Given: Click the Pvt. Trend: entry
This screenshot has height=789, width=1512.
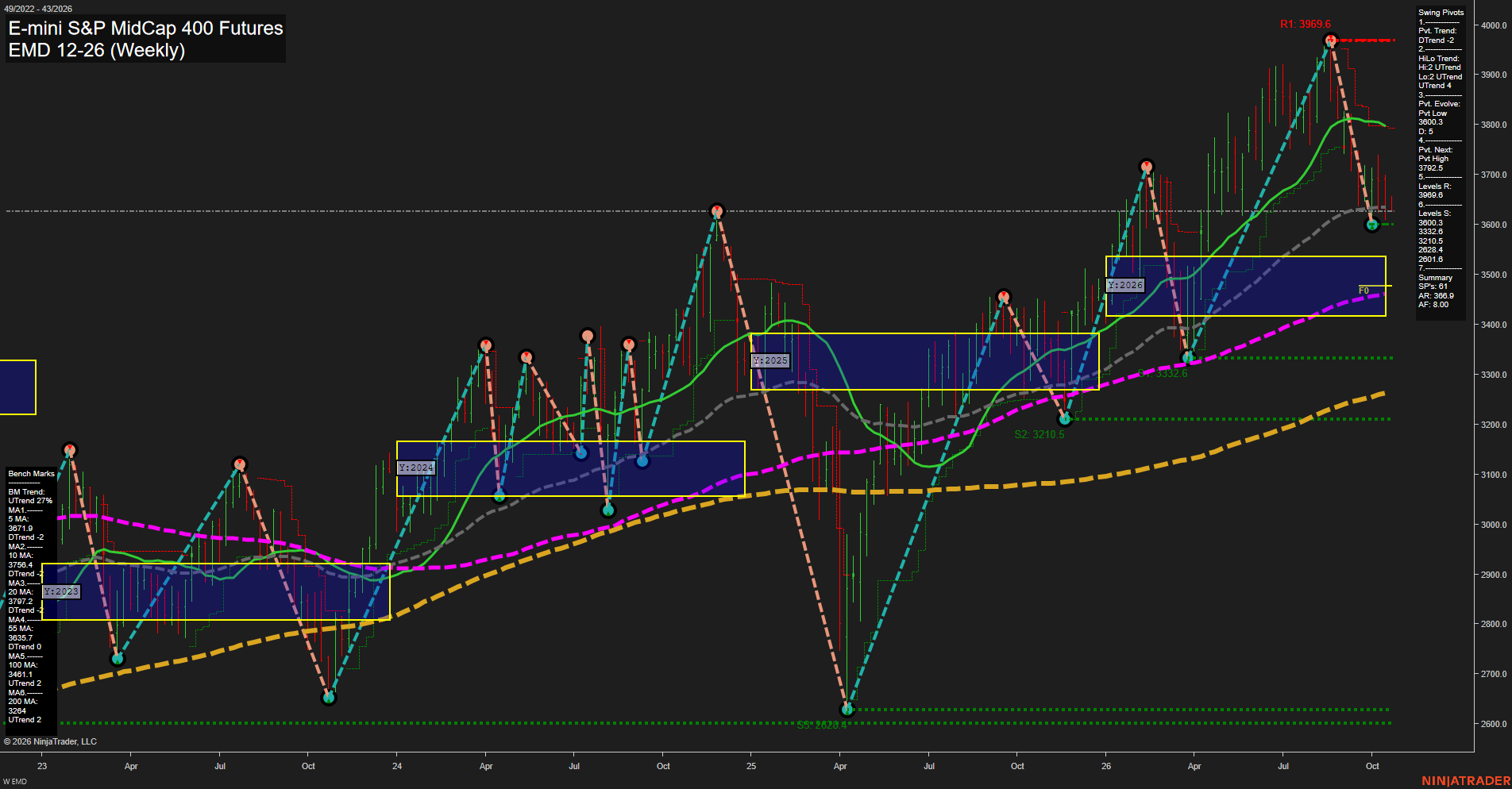Looking at the screenshot, I should point(1438,31).
